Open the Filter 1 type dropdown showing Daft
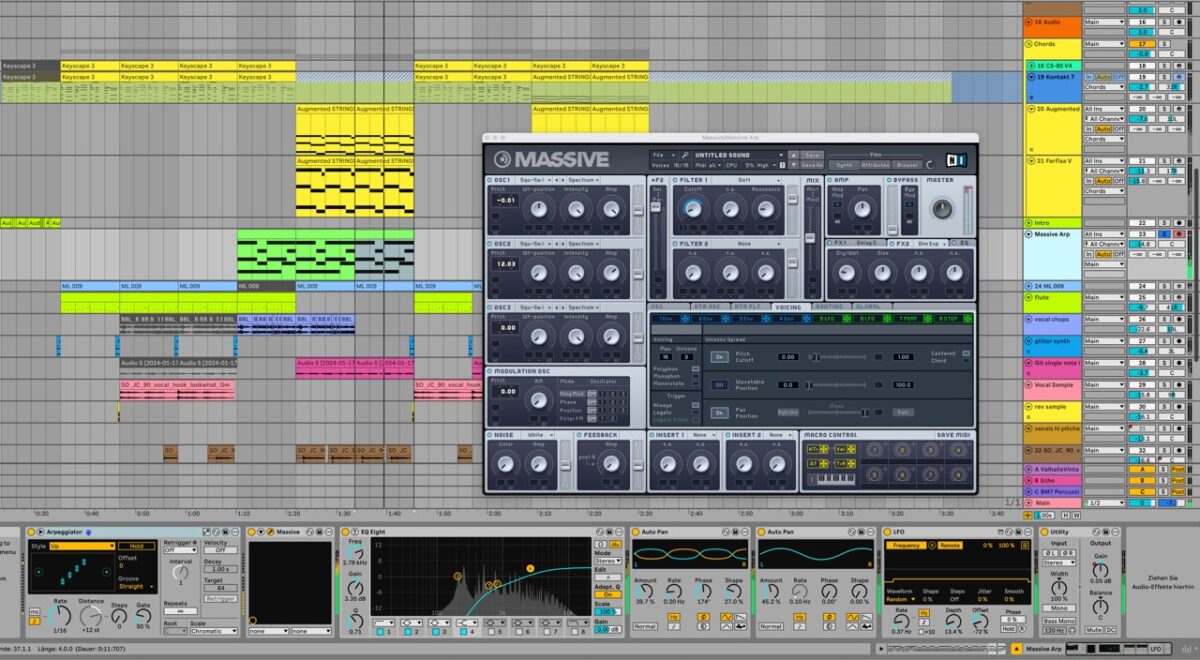Image resolution: width=1200 pixels, height=660 pixels. [x=745, y=178]
